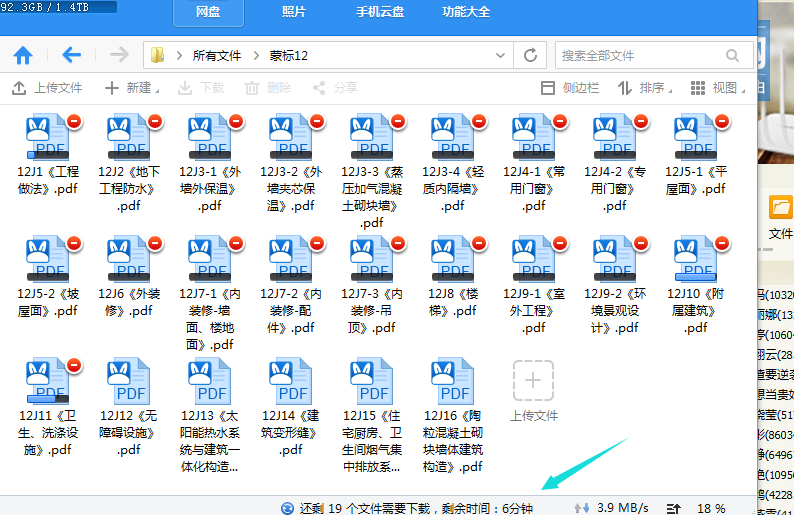Select file 12J7-3《内装修-吊顶》.pdf
Viewport: 794px width, 515px height.
(372, 285)
